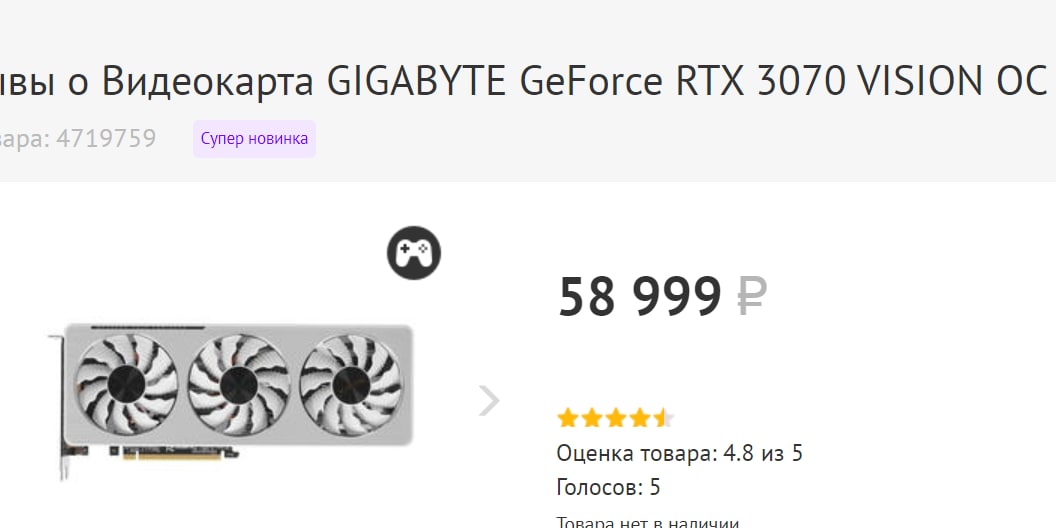This screenshot has width=1056, height=528.
Task: Click the middle fan of the graphics card
Action: tap(238, 383)
